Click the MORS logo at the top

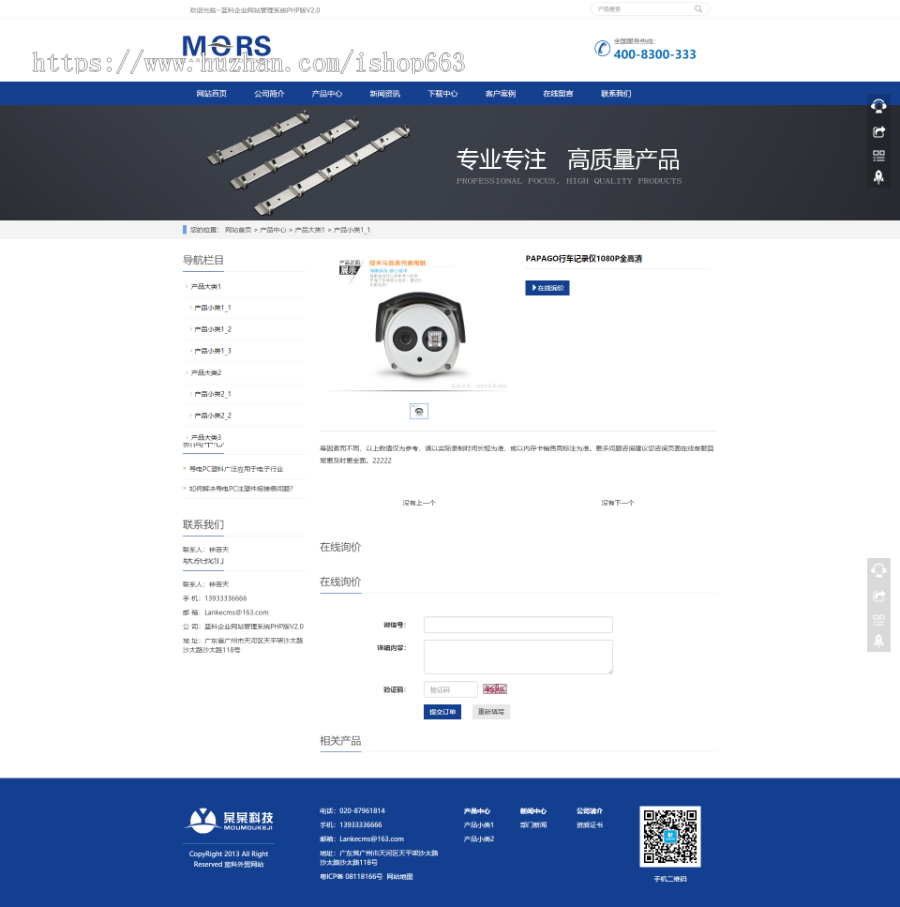(226, 47)
